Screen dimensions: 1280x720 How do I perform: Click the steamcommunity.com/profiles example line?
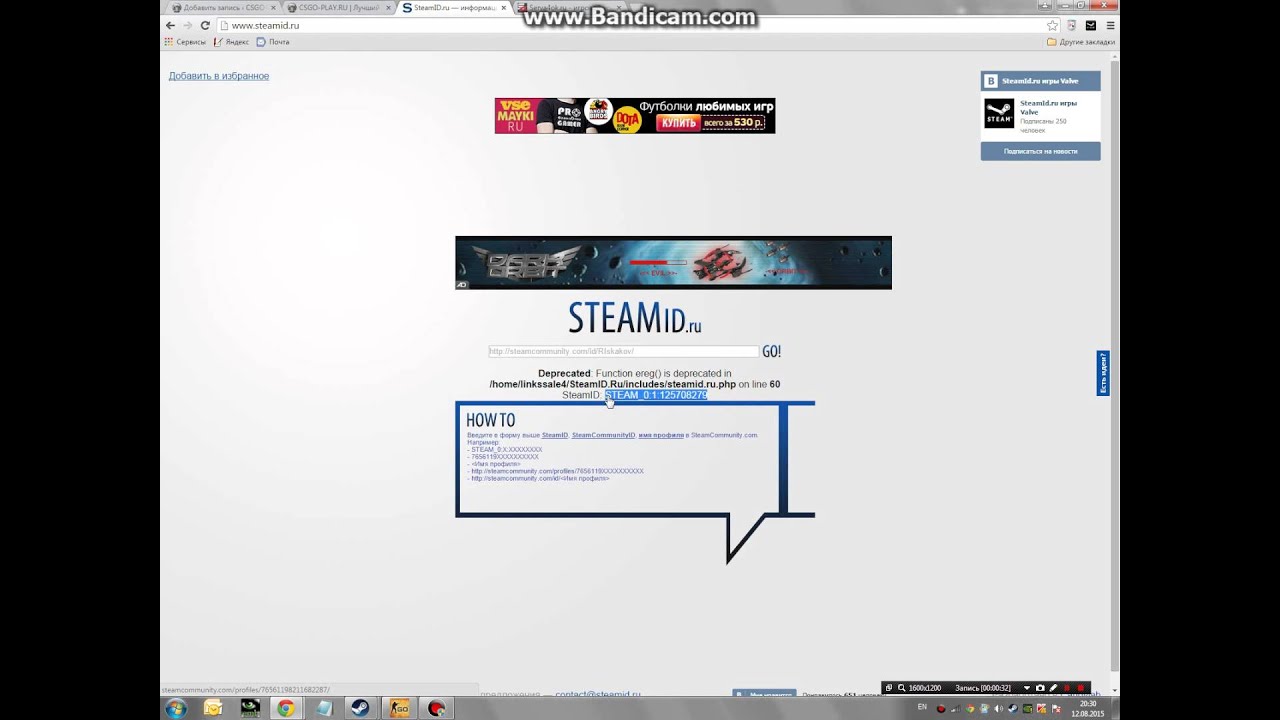point(555,471)
